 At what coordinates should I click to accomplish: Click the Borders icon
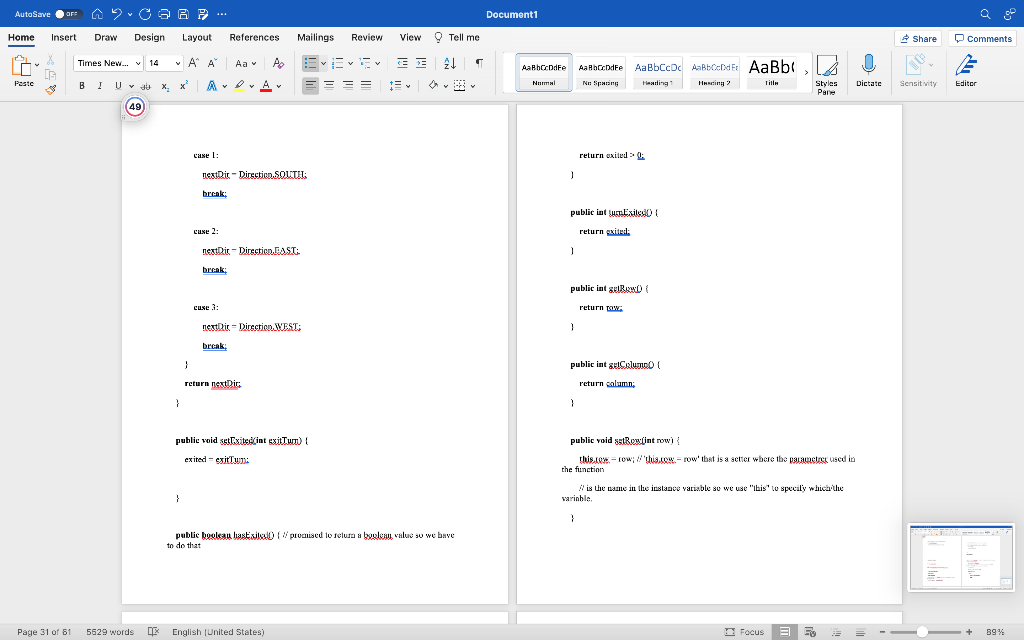tap(460, 86)
